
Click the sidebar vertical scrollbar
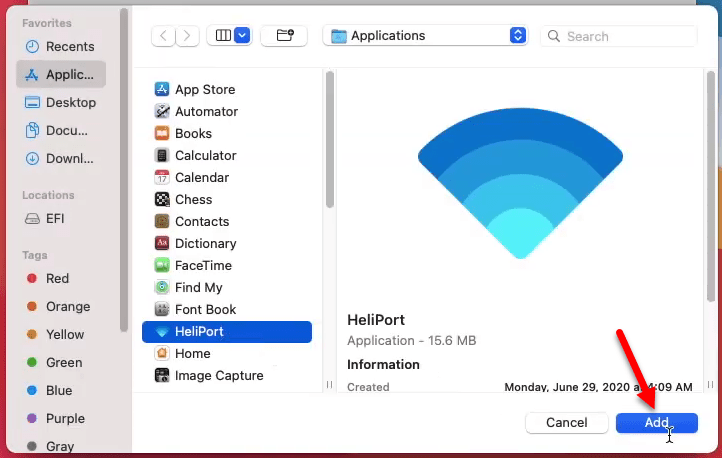tap(123, 170)
